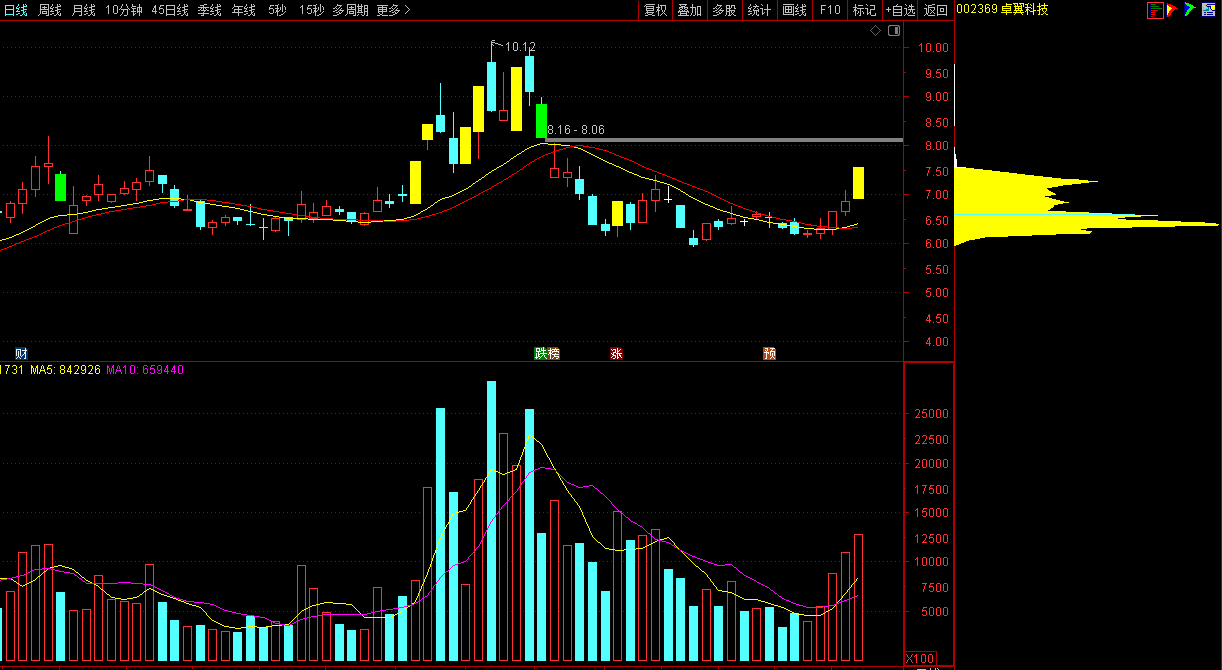Toggle the 日线 daily period

click(16, 10)
